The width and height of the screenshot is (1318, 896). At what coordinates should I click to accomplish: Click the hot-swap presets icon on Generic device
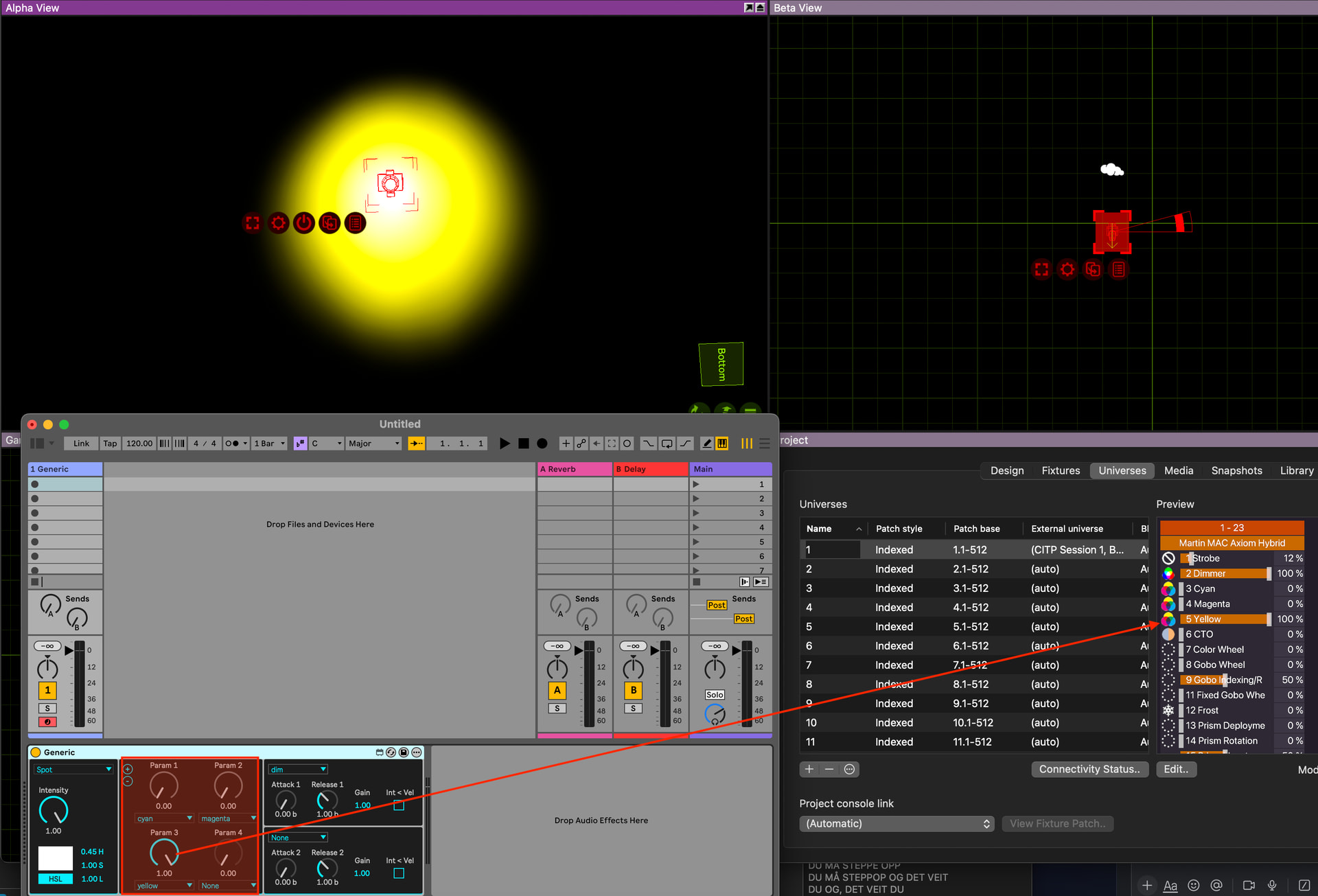(391, 753)
